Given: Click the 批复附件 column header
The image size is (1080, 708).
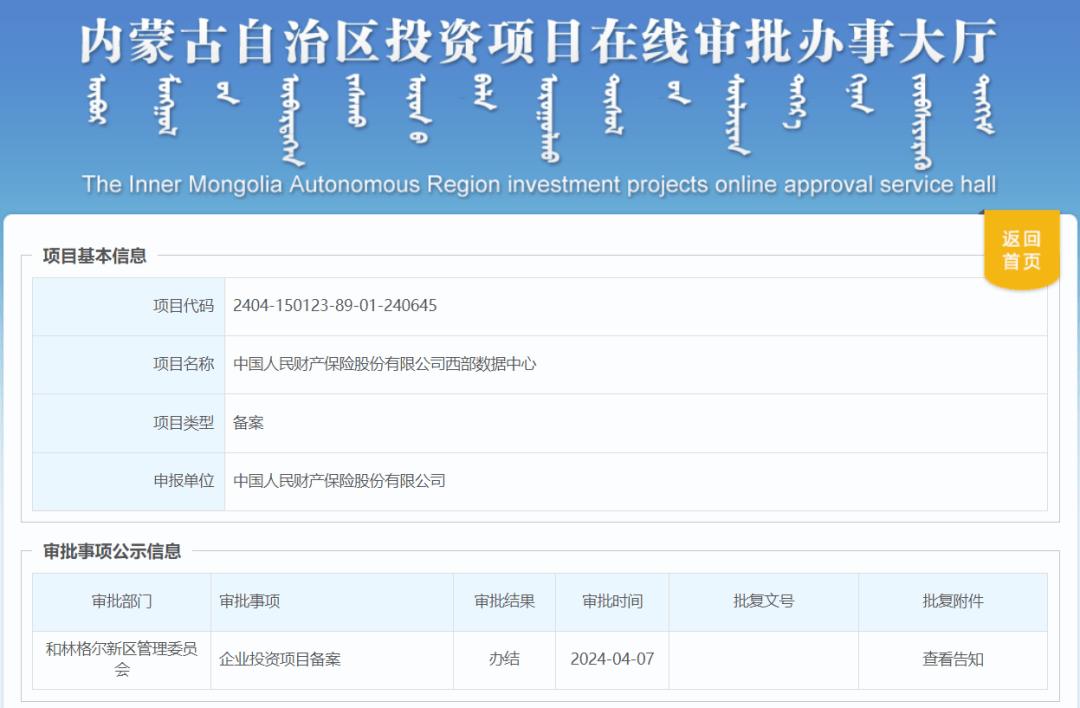Looking at the screenshot, I should (953, 602).
